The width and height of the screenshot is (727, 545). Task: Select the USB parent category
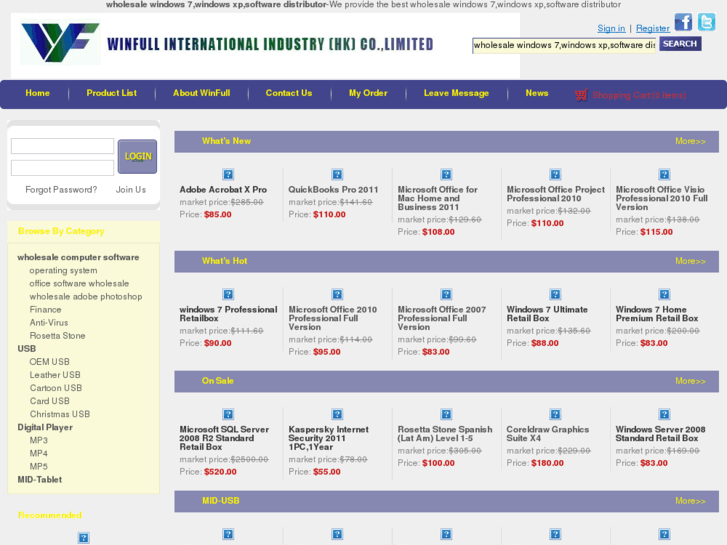tap(26, 348)
